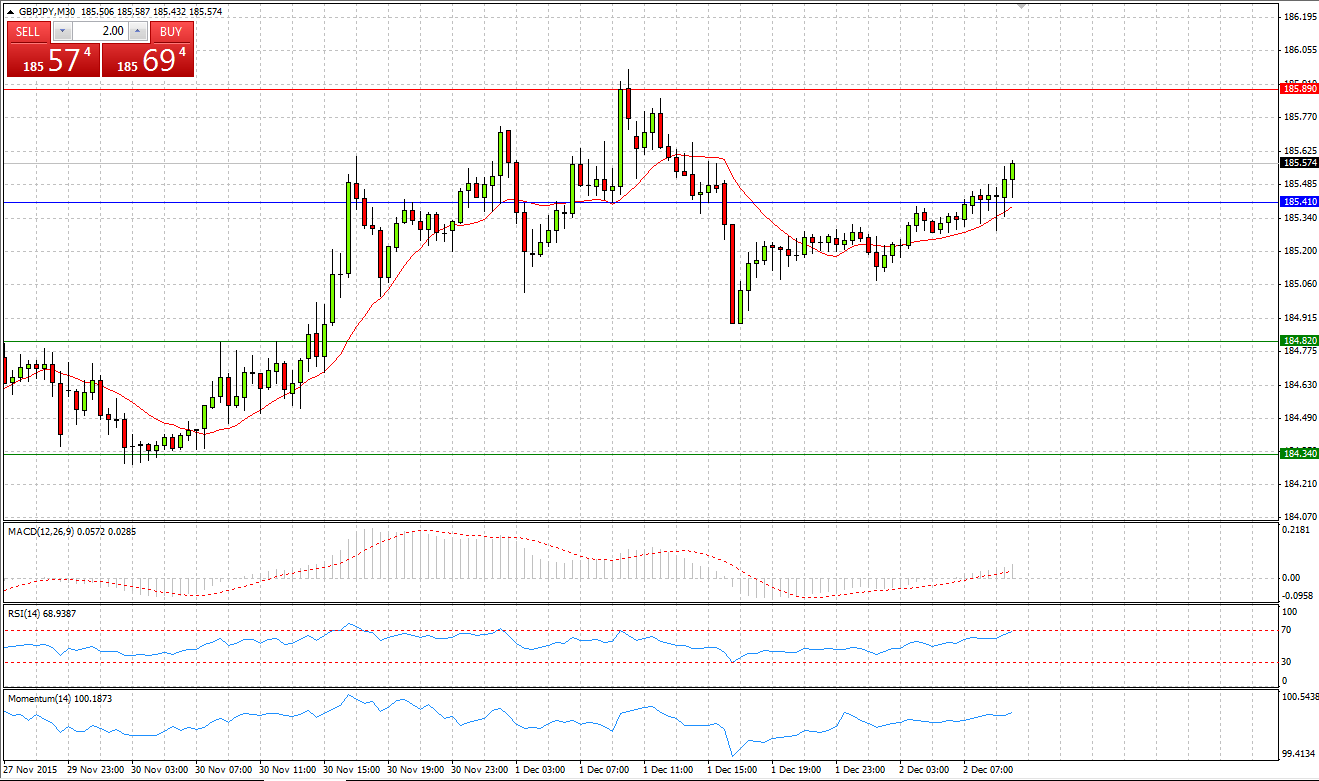This screenshot has height=781, width=1319.
Task: Click the 186.195 price scale value
Action: pyautogui.click(x=1299, y=17)
